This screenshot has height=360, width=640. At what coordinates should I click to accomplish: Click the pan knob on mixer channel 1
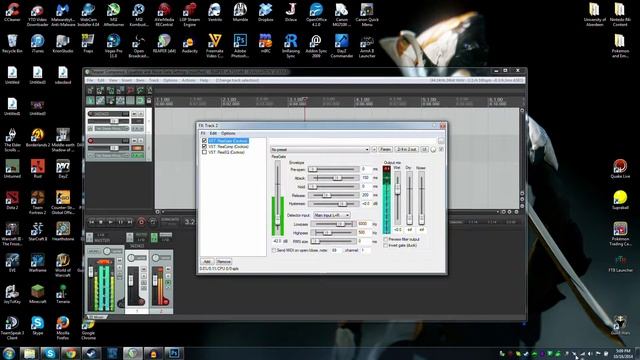click(x=131, y=258)
